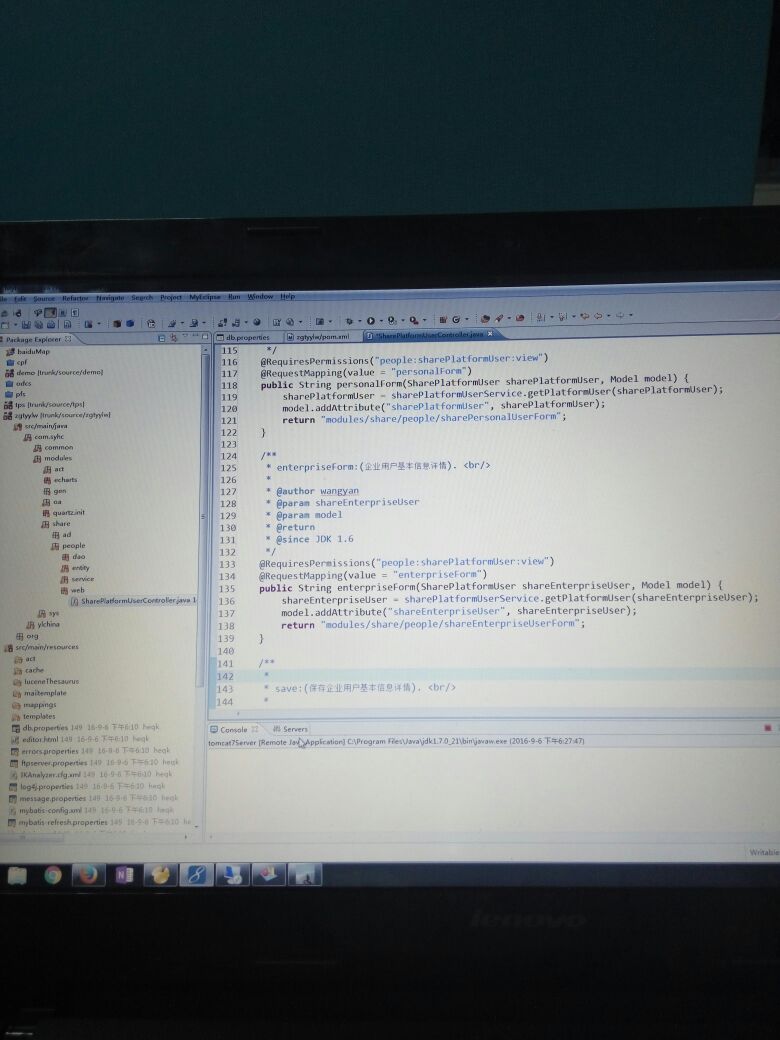Screen dimensions: 780x1040
Task: Launch OneNote from the taskbar
Action: click(x=124, y=876)
